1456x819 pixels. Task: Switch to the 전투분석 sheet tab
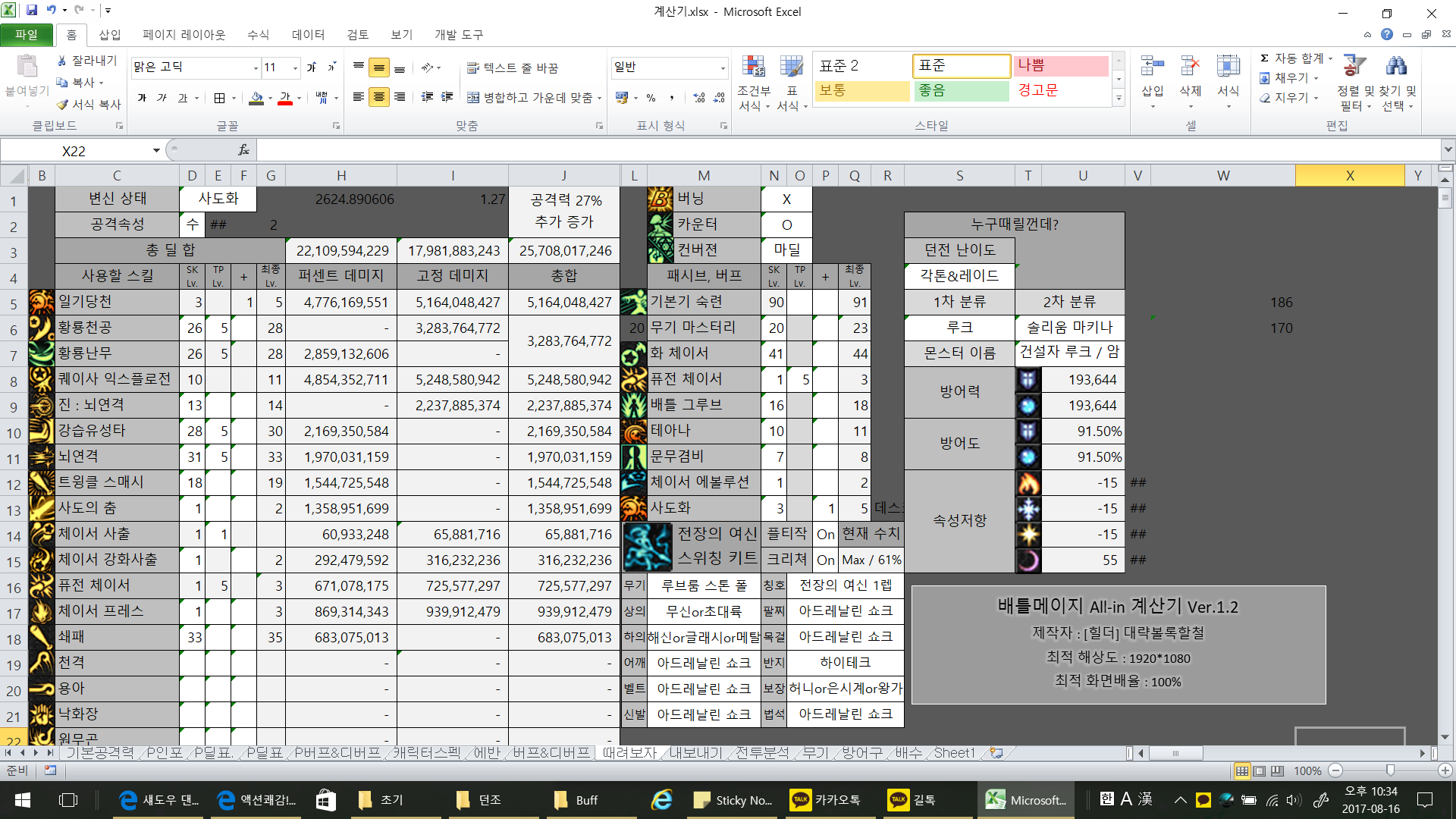pyautogui.click(x=762, y=752)
